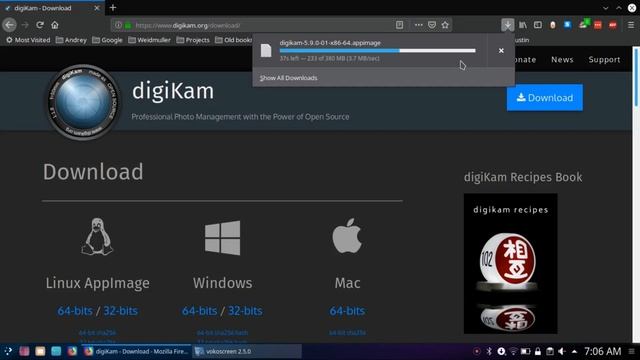Save page to Pocket
Image resolution: width=640 pixels, height=360 pixels.
432,25
